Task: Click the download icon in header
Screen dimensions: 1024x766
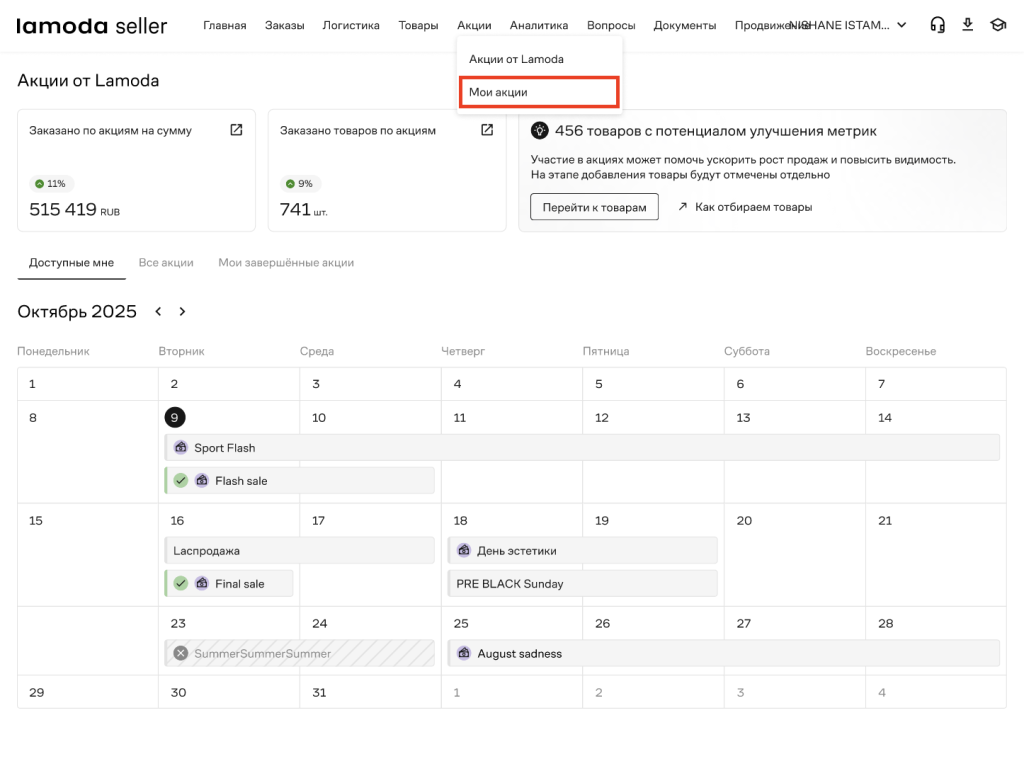Action: 968,25
